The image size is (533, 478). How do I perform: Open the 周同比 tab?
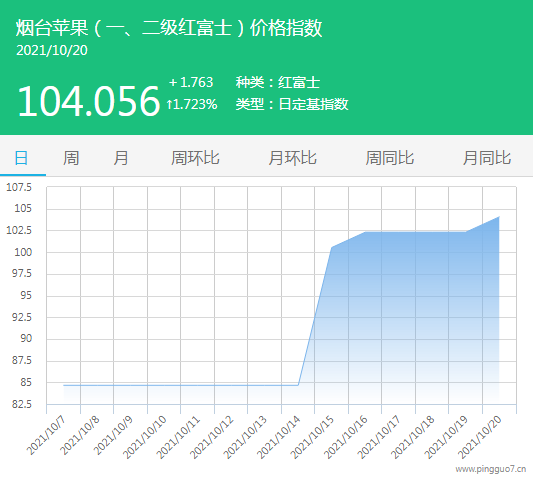coord(390,158)
